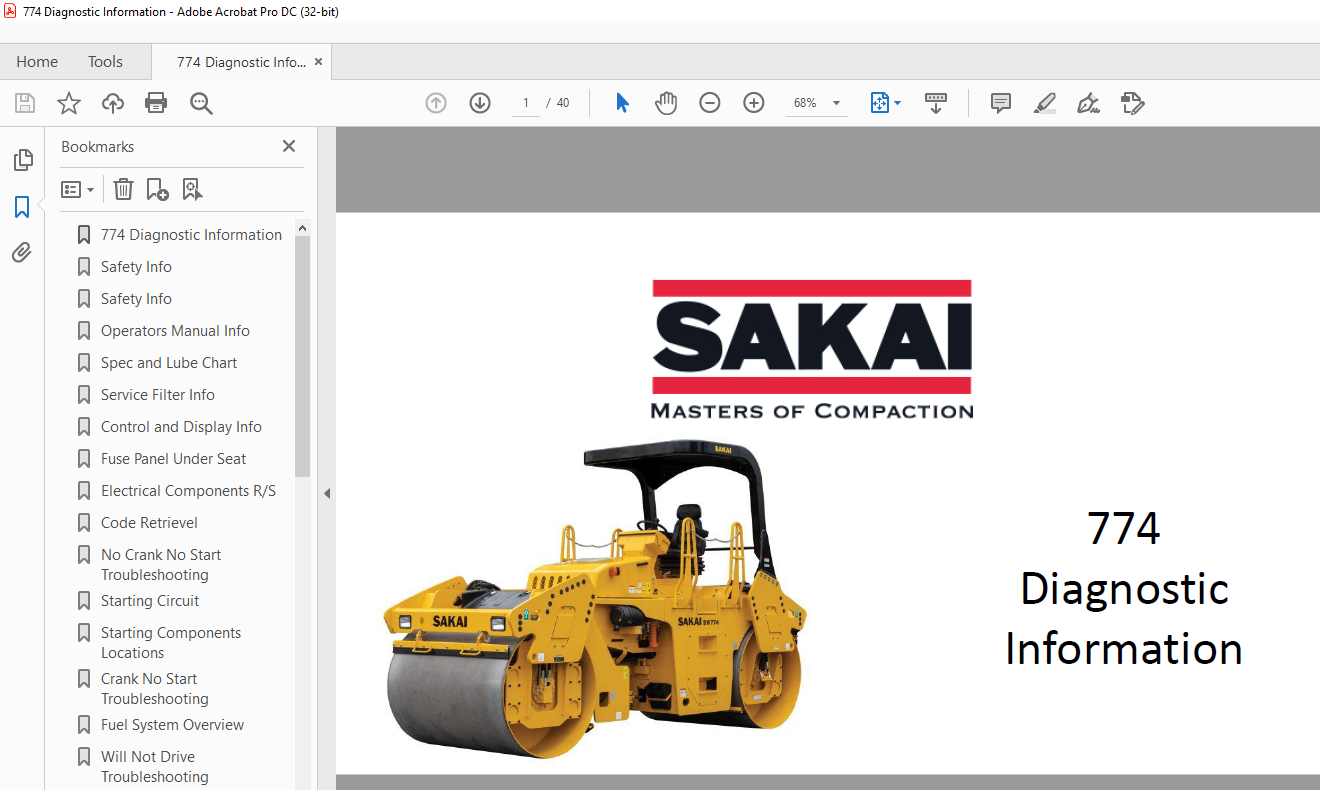This screenshot has width=1320, height=790.
Task: Click the 774 Diagnostic Information page title
Action: [x=1123, y=588]
